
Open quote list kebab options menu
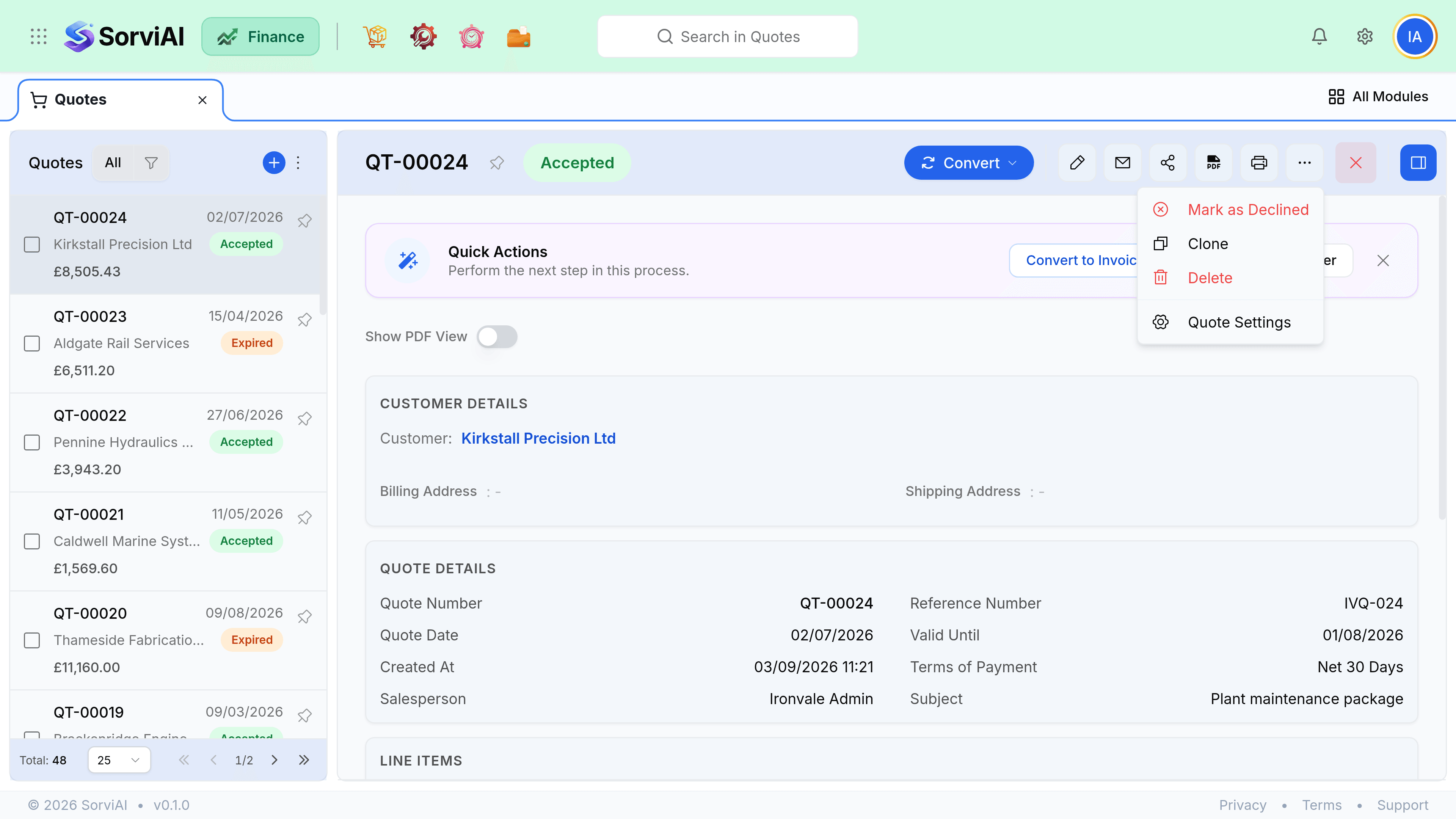coord(298,163)
